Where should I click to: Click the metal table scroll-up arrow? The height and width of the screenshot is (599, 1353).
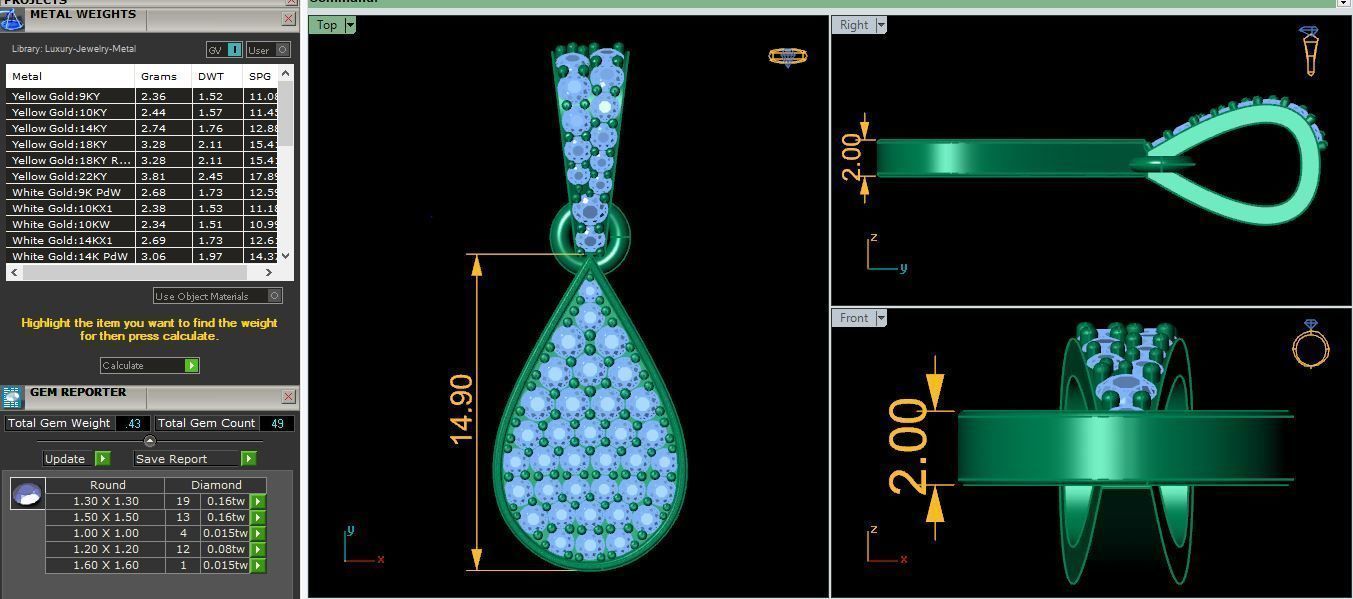point(286,74)
